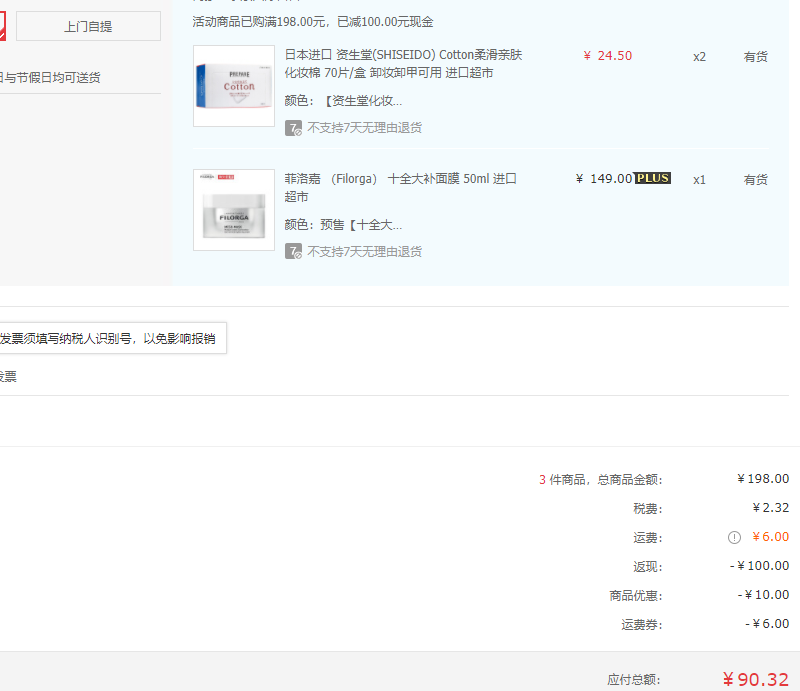This screenshot has height=691, width=800.
Task: Click the 7-day no-return icon under Shiseido item
Action: (x=293, y=128)
